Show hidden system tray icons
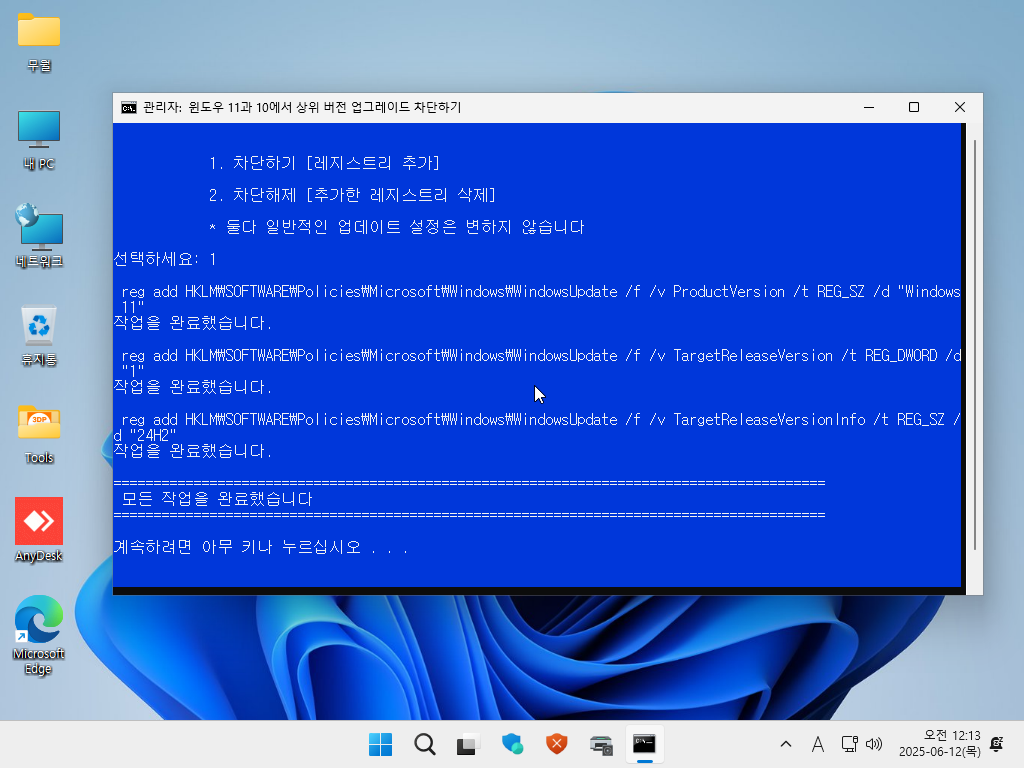Viewport: 1024px width, 768px height. pyautogui.click(x=786, y=744)
